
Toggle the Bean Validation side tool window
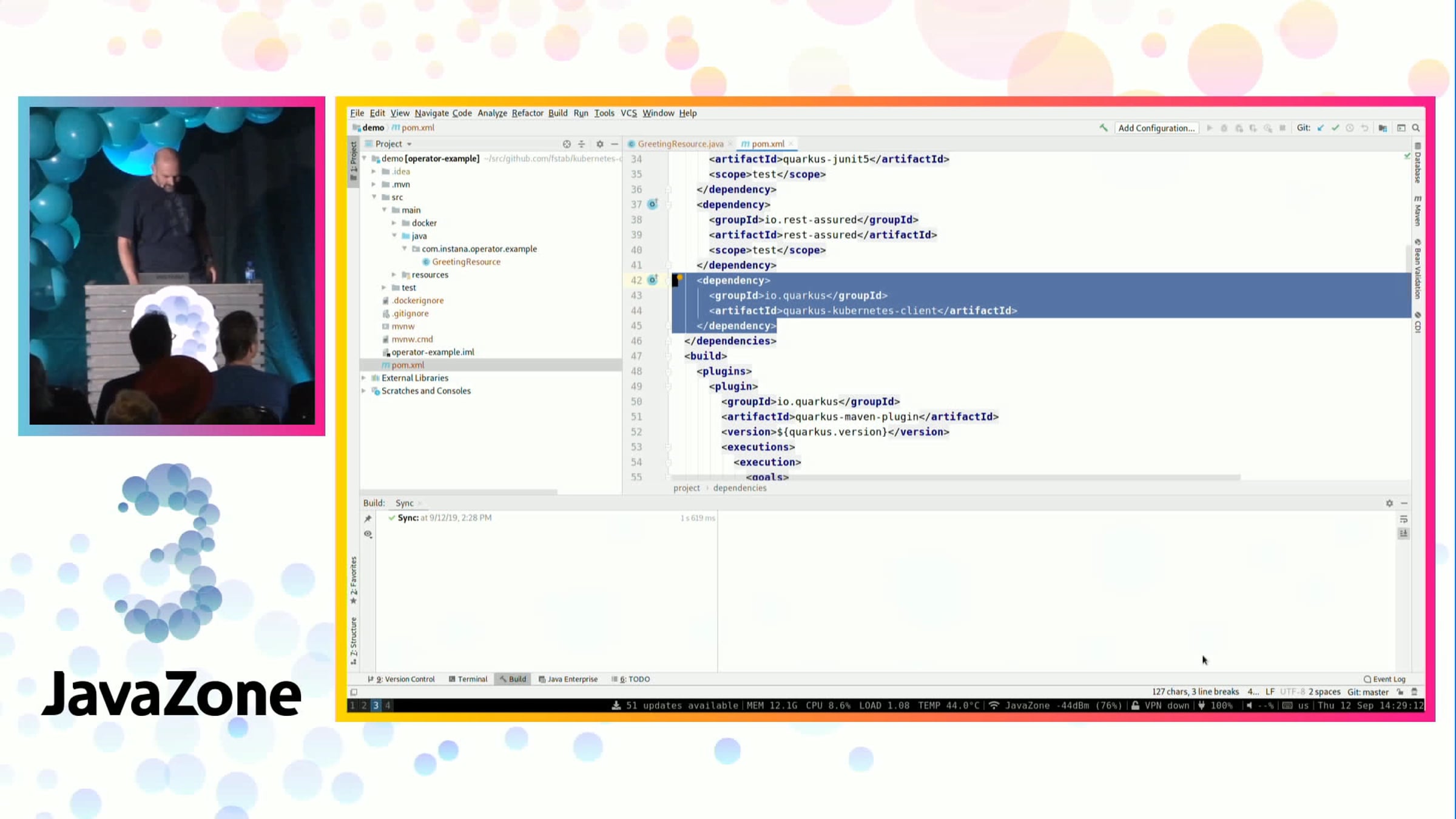pyautogui.click(x=1418, y=269)
